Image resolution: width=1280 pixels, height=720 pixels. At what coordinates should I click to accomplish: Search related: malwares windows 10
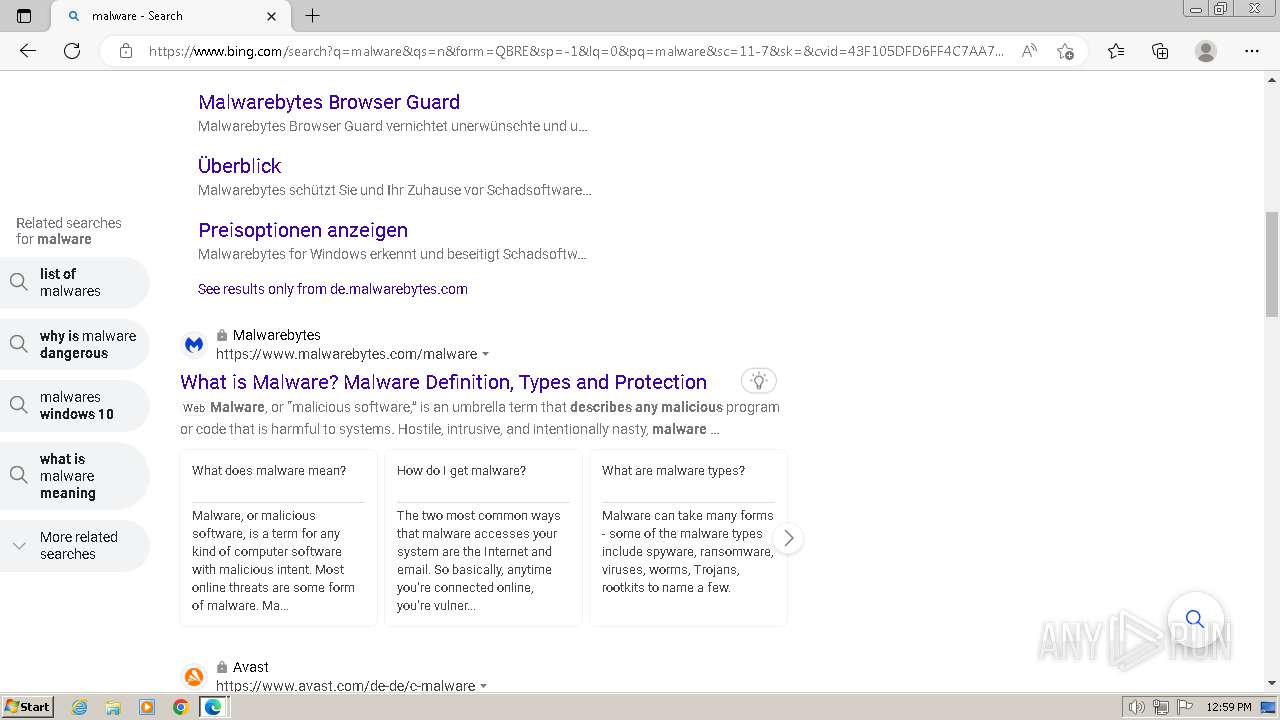[75, 406]
